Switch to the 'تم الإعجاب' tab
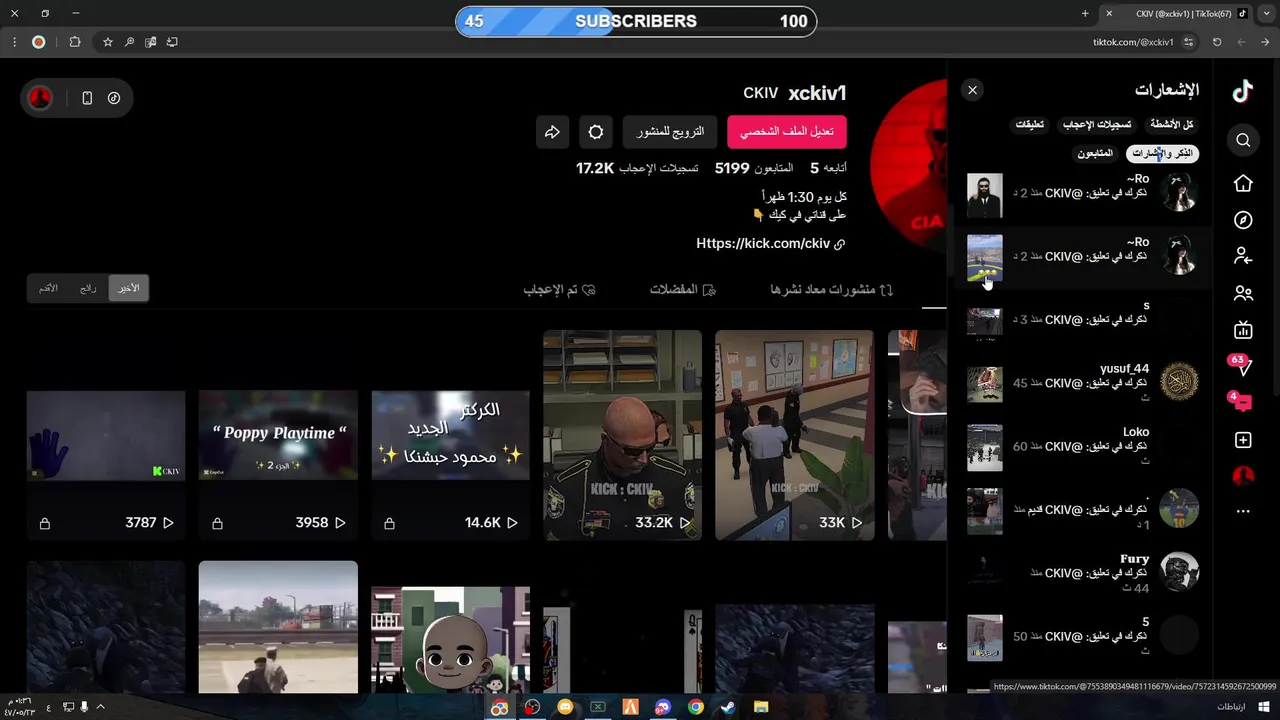 559,290
